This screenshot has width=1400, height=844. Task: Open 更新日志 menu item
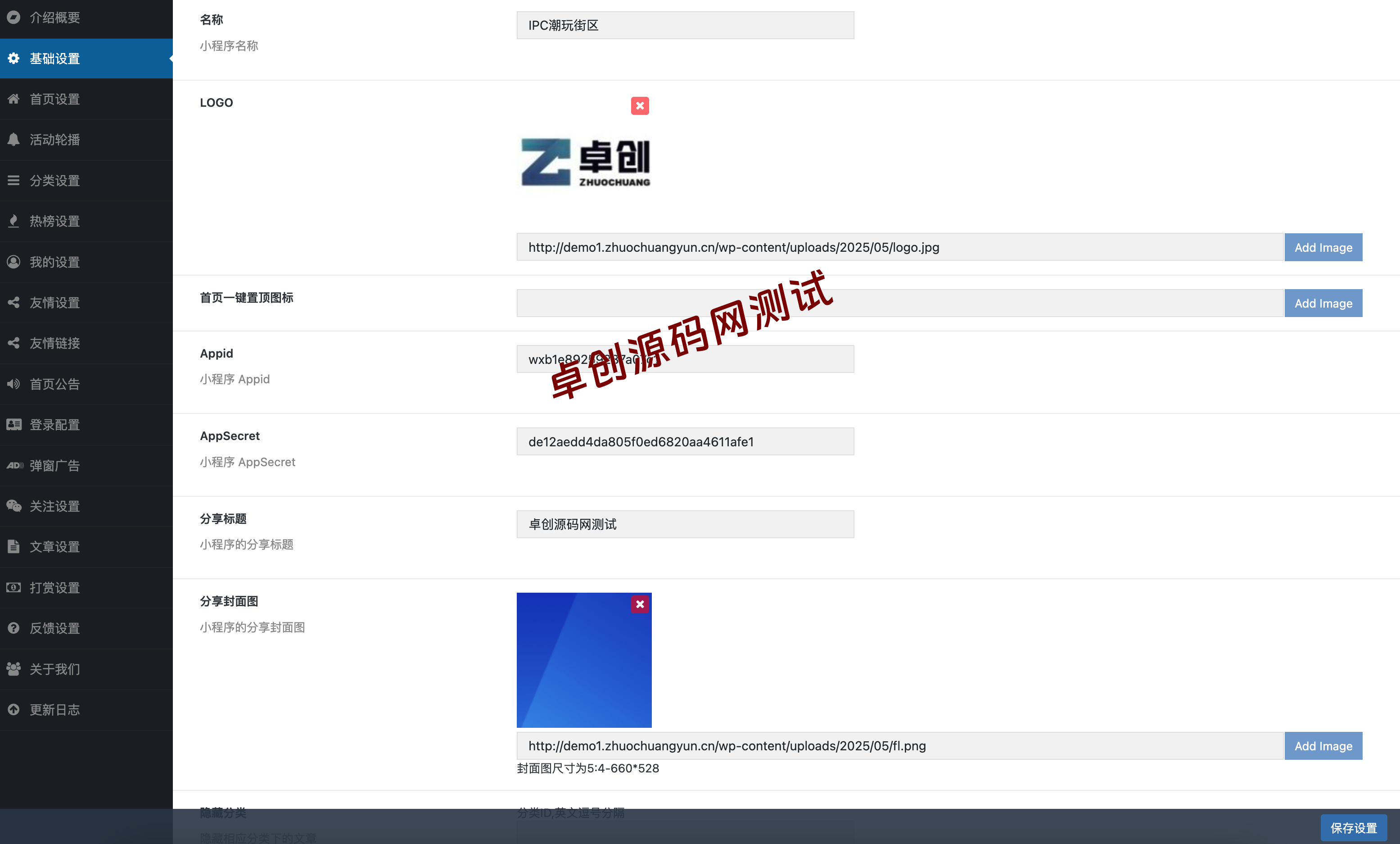(86, 709)
